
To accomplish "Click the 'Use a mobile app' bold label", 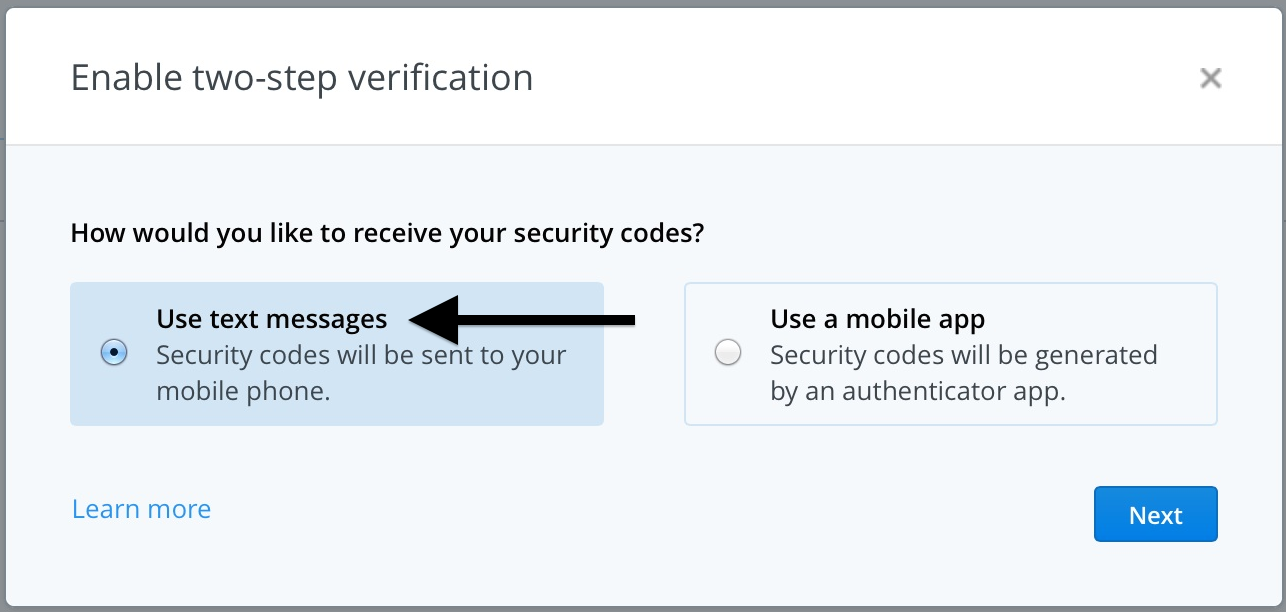I will tap(877, 319).
